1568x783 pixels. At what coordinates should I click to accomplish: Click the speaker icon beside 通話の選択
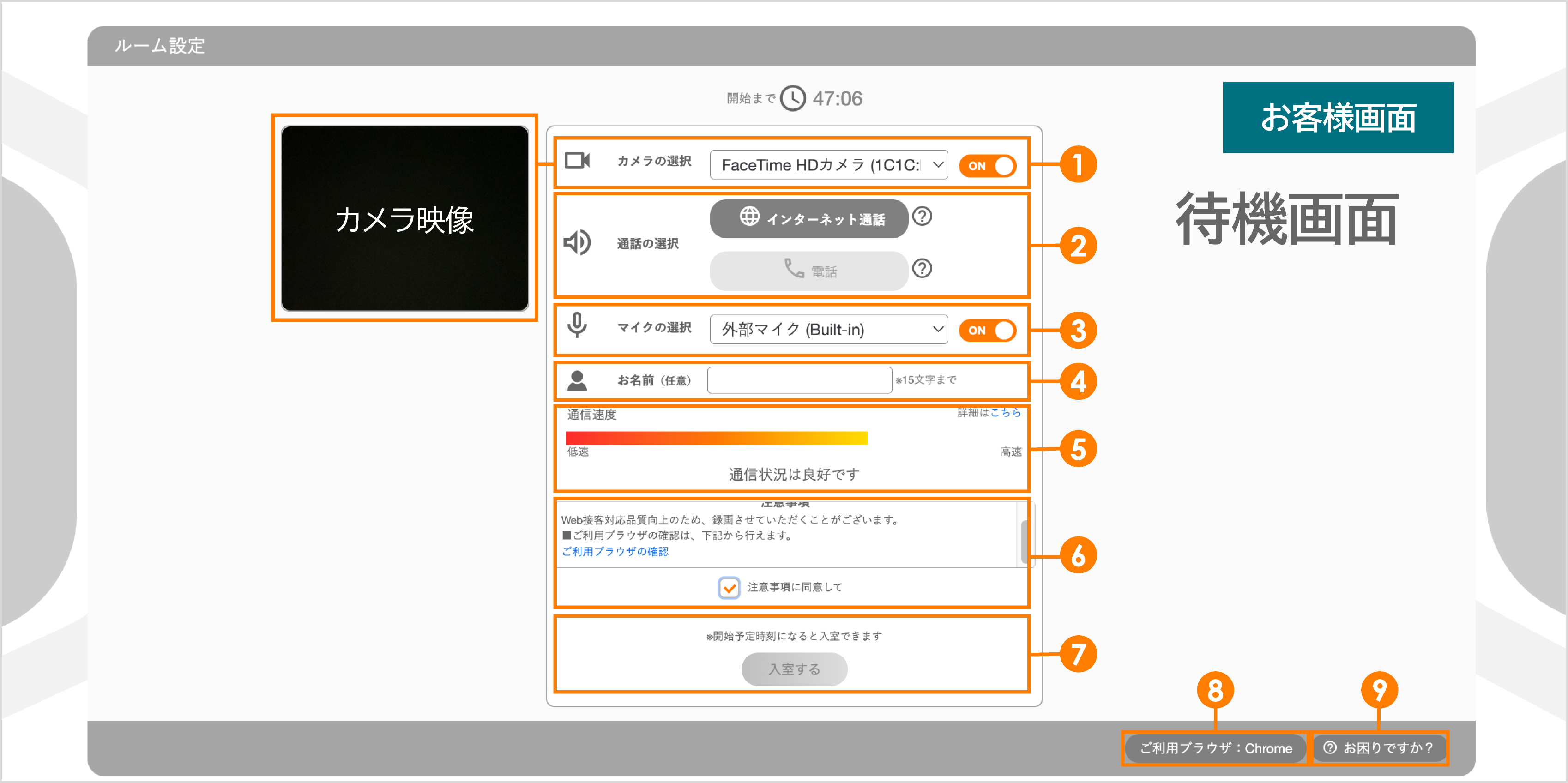pyautogui.click(x=577, y=243)
